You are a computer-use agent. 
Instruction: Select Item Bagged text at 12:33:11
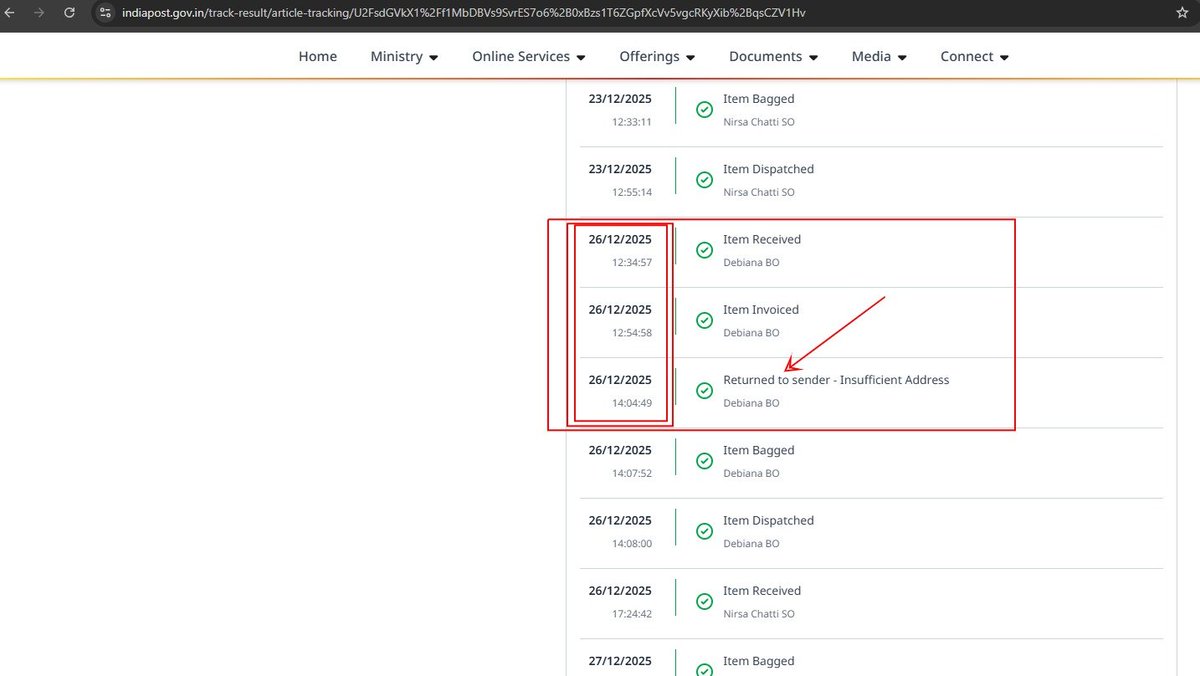pyautogui.click(x=759, y=99)
